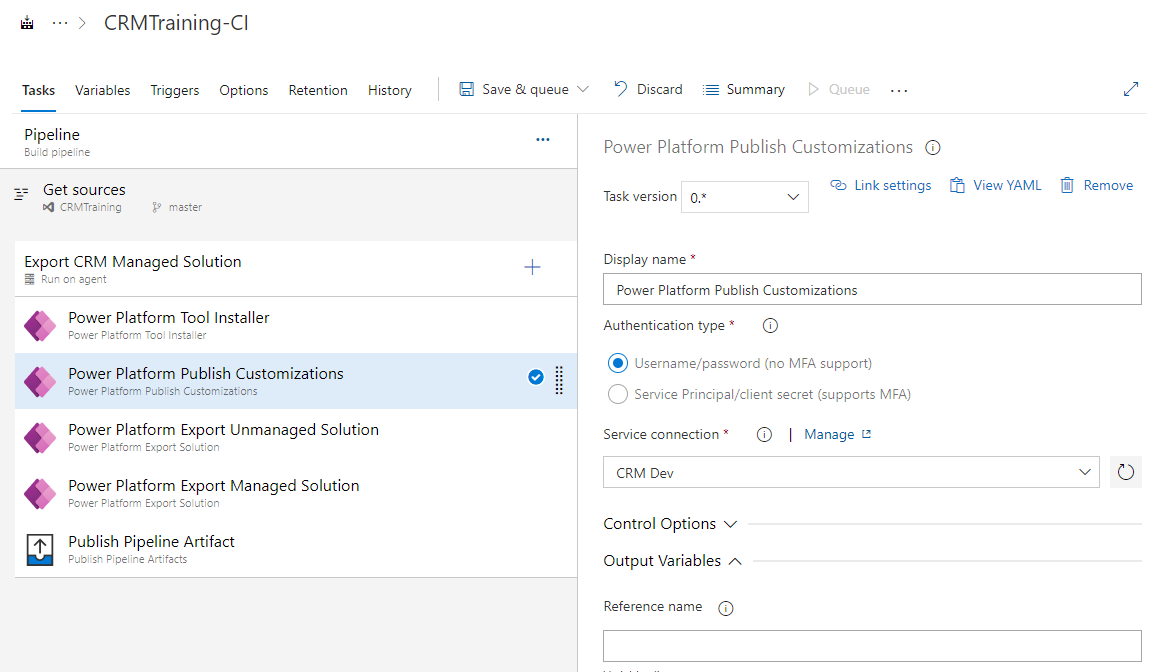The width and height of the screenshot is (1162, 672).
Task: Click the Reference name info icon
Action: tap(726, 608)
